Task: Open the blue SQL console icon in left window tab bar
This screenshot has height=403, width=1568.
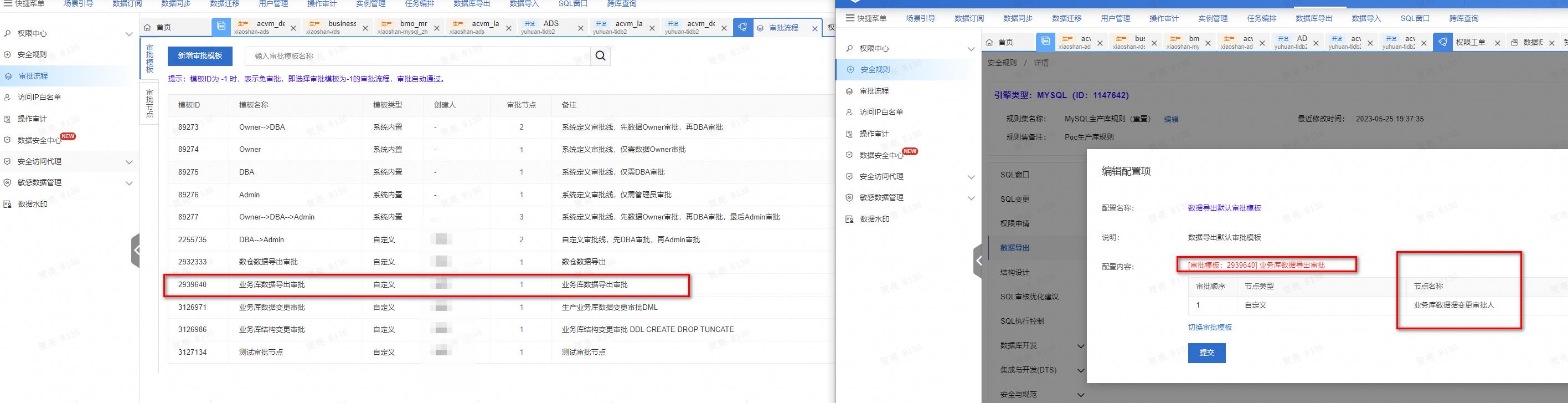Action: click(221, 27)
